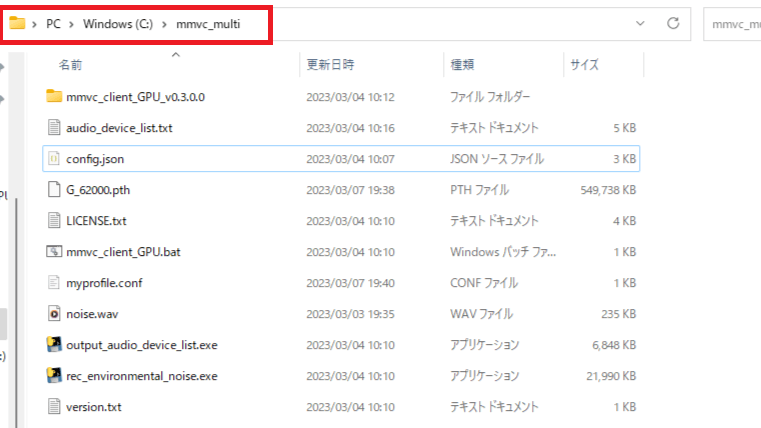Click the WAV ファイル type cell
The height and width of the screenshot is (428, 761).
(x=481, y=314)
